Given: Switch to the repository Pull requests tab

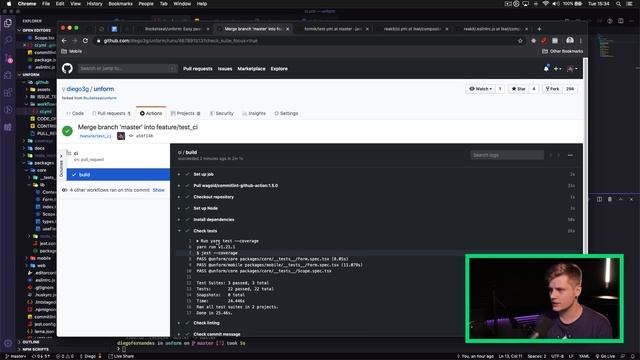Looking at the screenshot, I should tap(111, 113).
